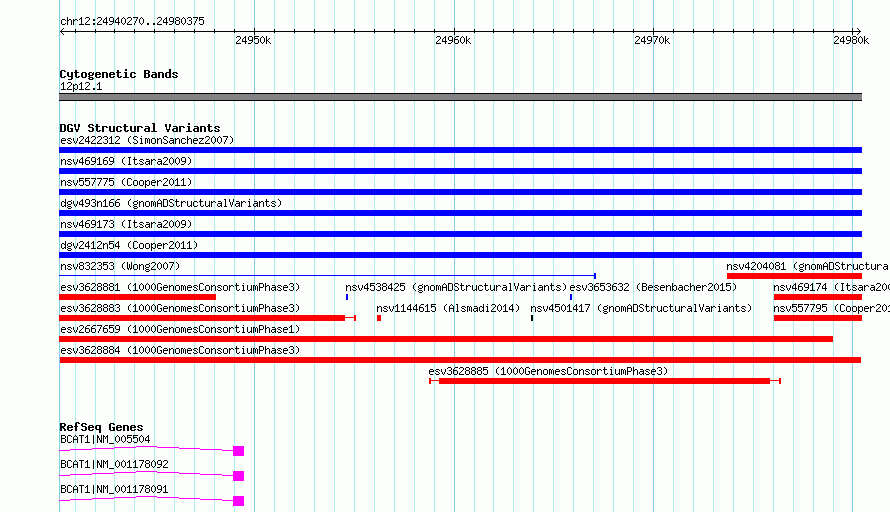Click the nsv832353 (Wong2007) label
The height and width of the screenshot is (512, 890).
120,266
